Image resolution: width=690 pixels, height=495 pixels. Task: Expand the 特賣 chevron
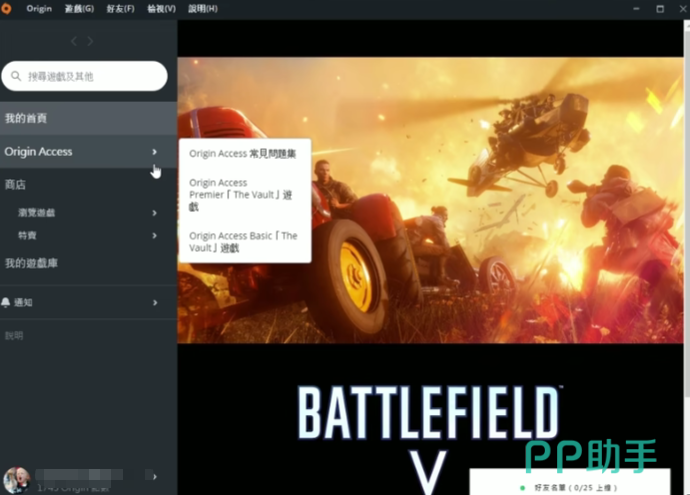(x=154, y=235)
